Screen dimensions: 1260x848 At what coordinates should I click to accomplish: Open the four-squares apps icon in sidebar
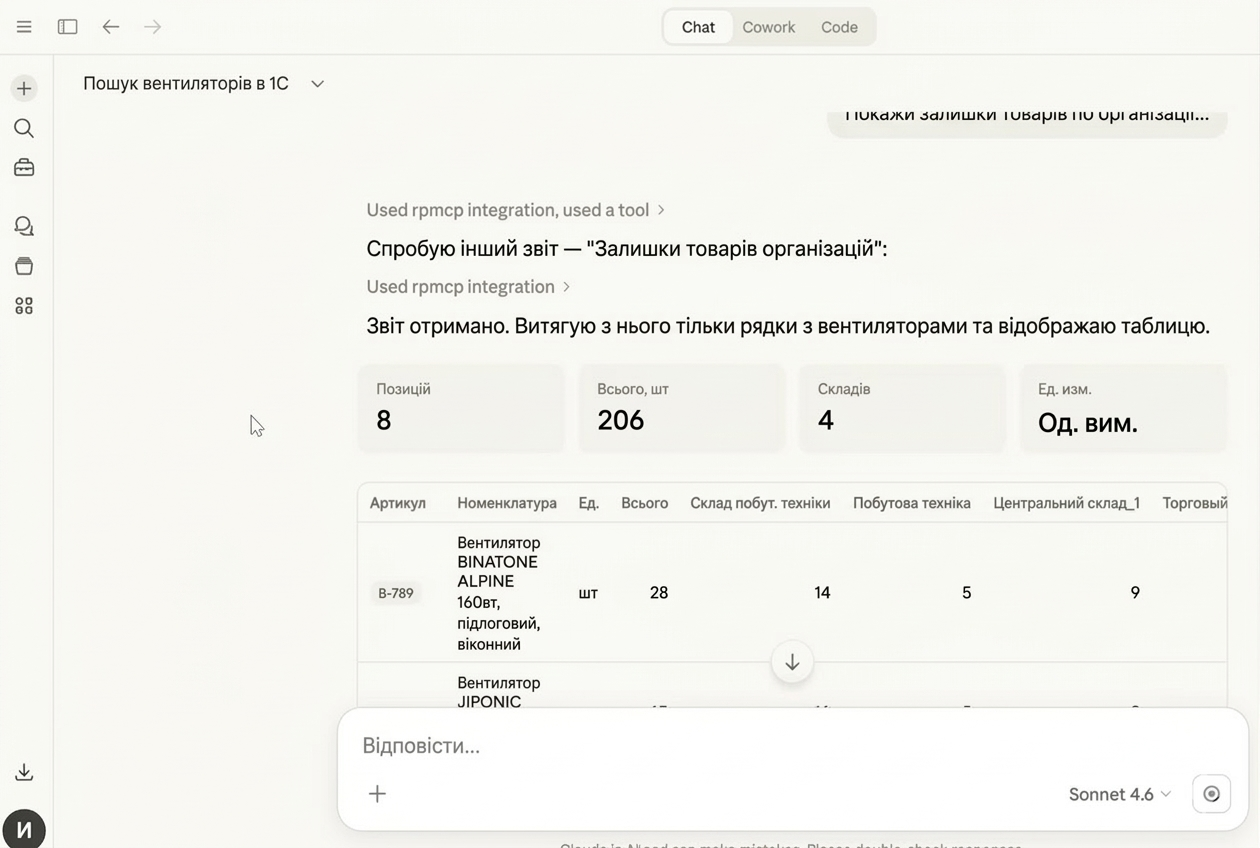(24, 306)
